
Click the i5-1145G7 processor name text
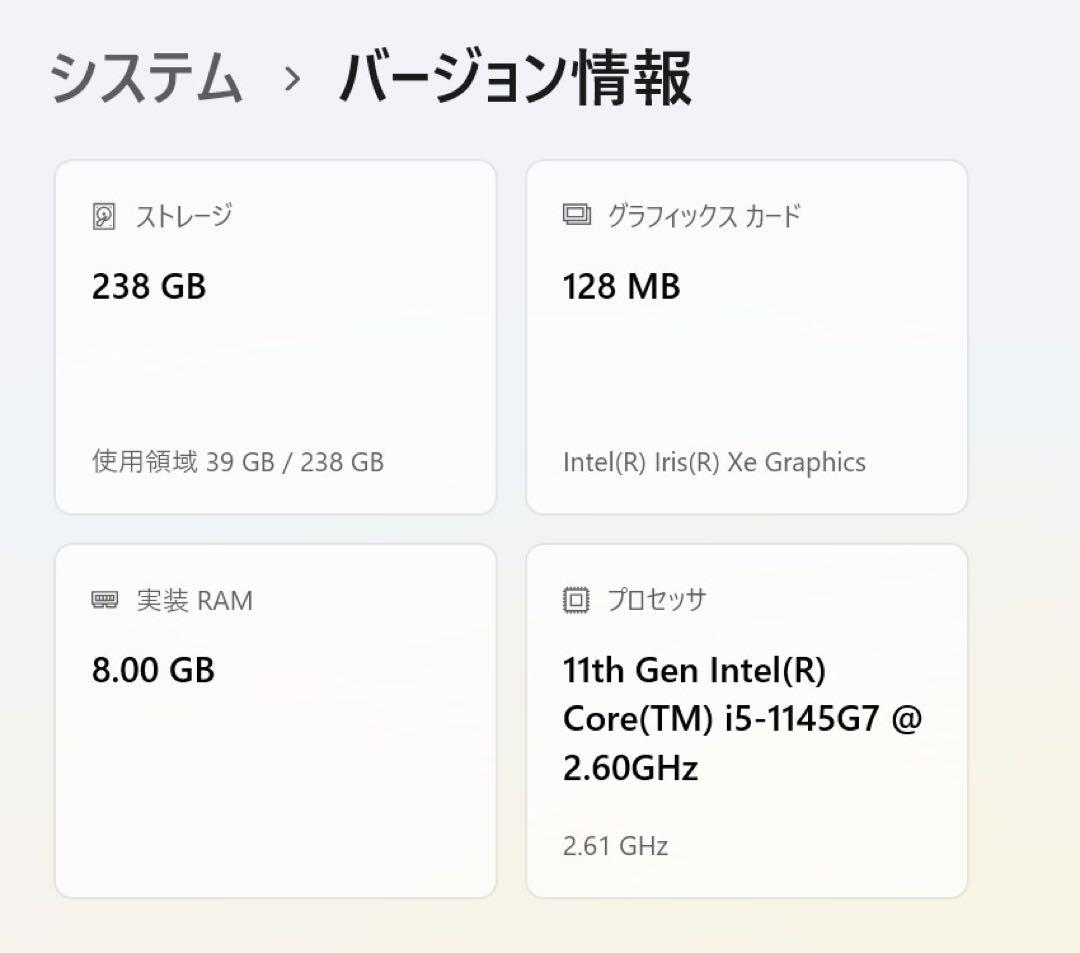(744, 718)
